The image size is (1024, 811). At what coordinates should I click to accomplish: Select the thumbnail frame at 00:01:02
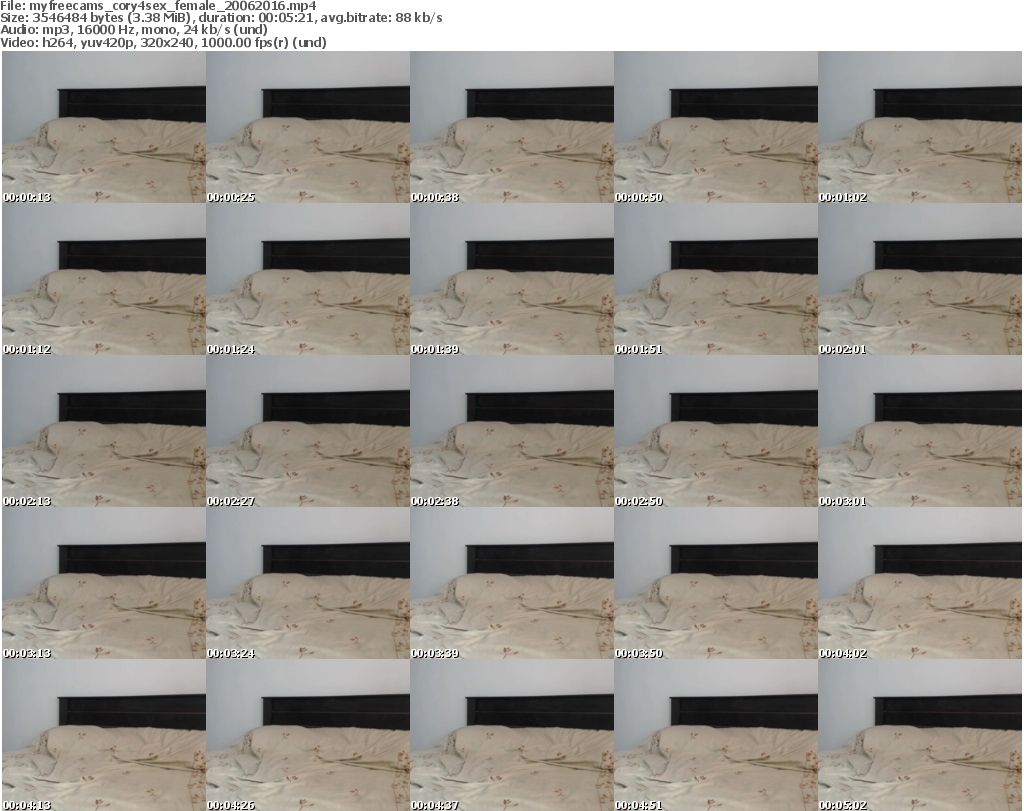[x=920, y=127]
